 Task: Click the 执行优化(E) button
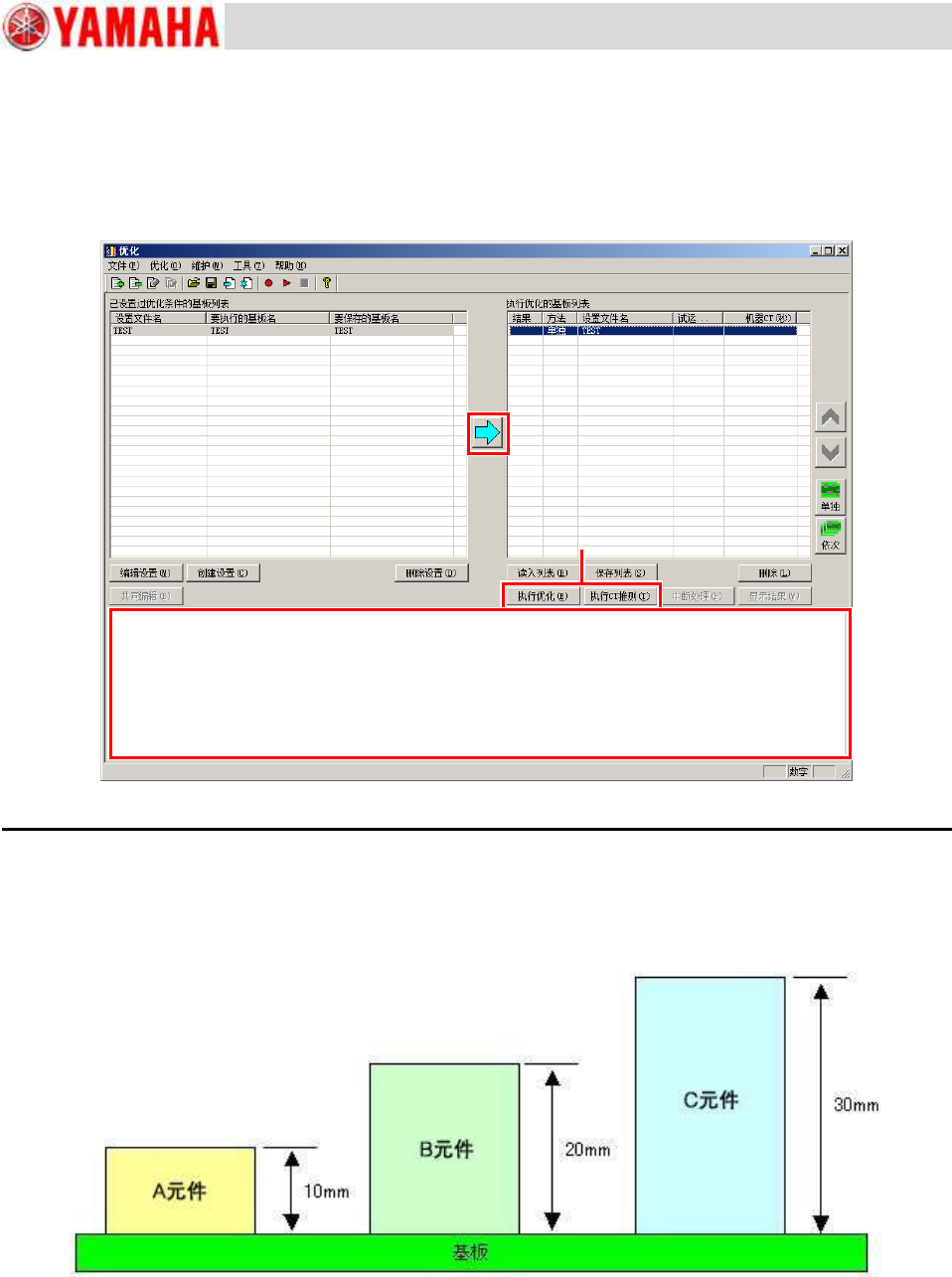(543, 596)
